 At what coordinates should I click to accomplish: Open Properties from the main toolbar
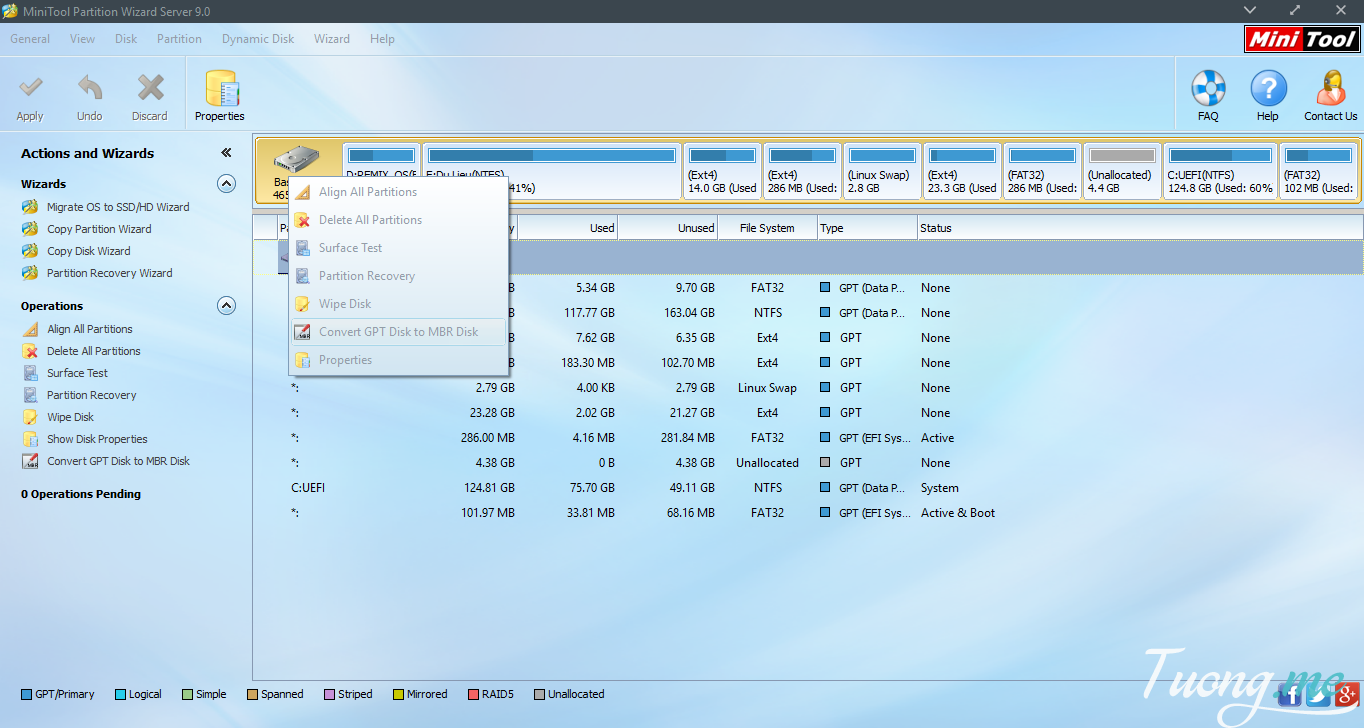point(220,89)
